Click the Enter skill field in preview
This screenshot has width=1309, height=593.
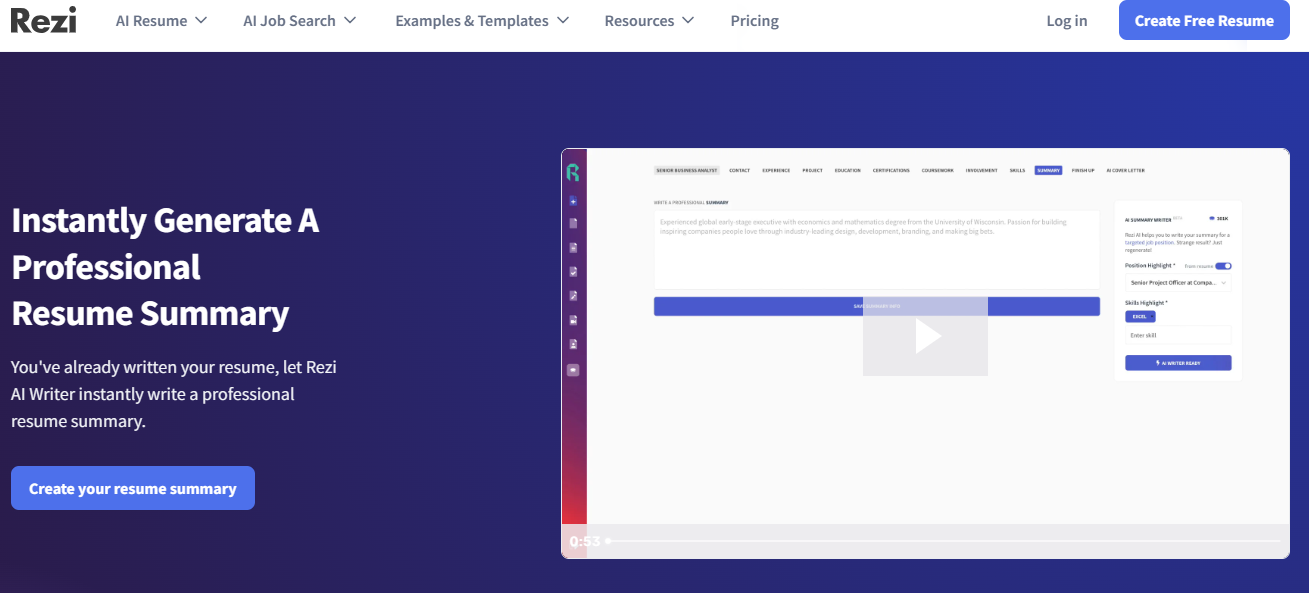[1178, 335]
